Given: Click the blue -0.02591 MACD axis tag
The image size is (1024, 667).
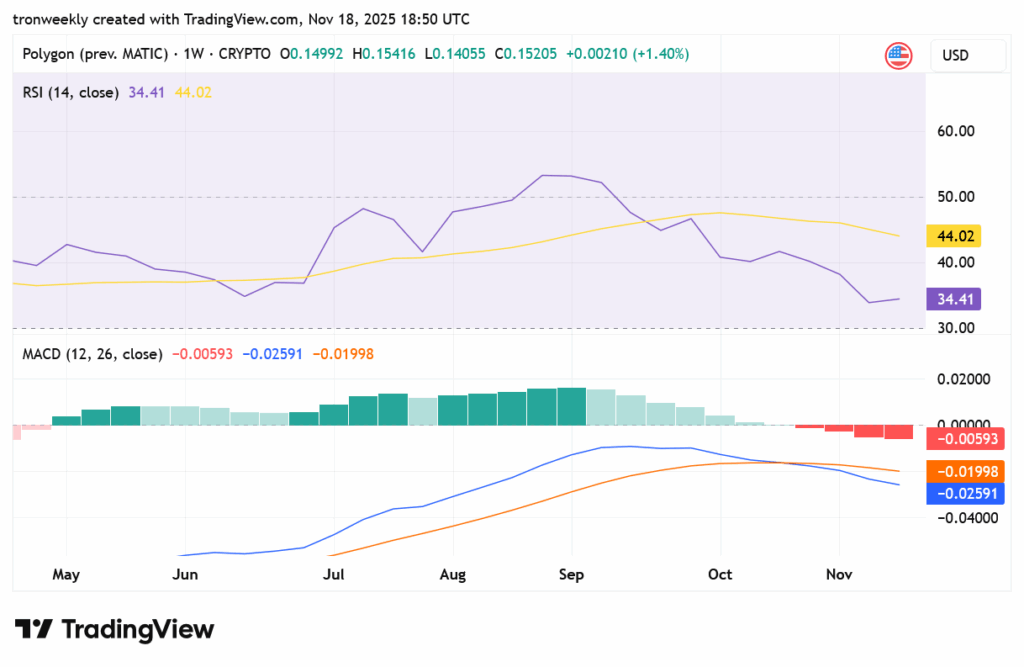Looking at the screenshot, I should pos(964,493).
